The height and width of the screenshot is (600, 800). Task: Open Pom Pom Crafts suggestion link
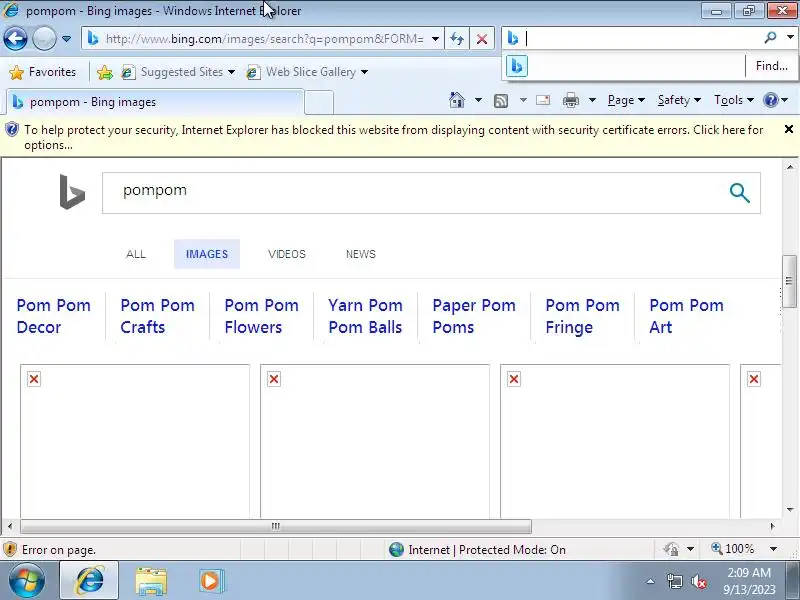pyautogui.click(x=158, y=316)
